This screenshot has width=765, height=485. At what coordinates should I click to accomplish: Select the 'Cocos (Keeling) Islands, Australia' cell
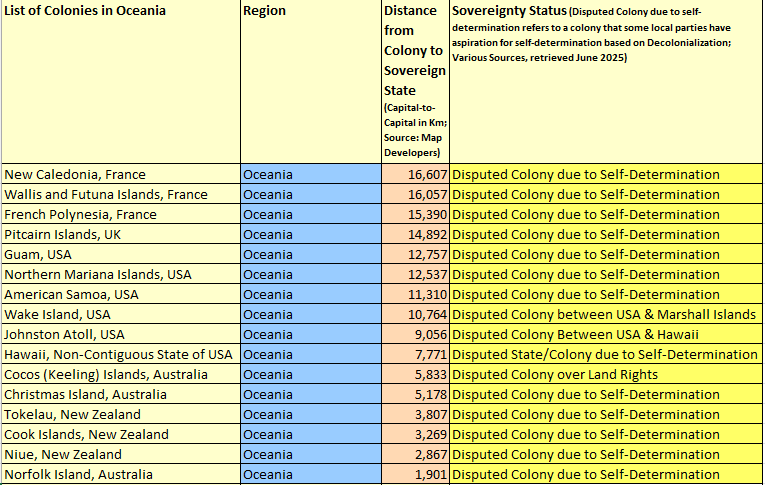click(121, 374)
